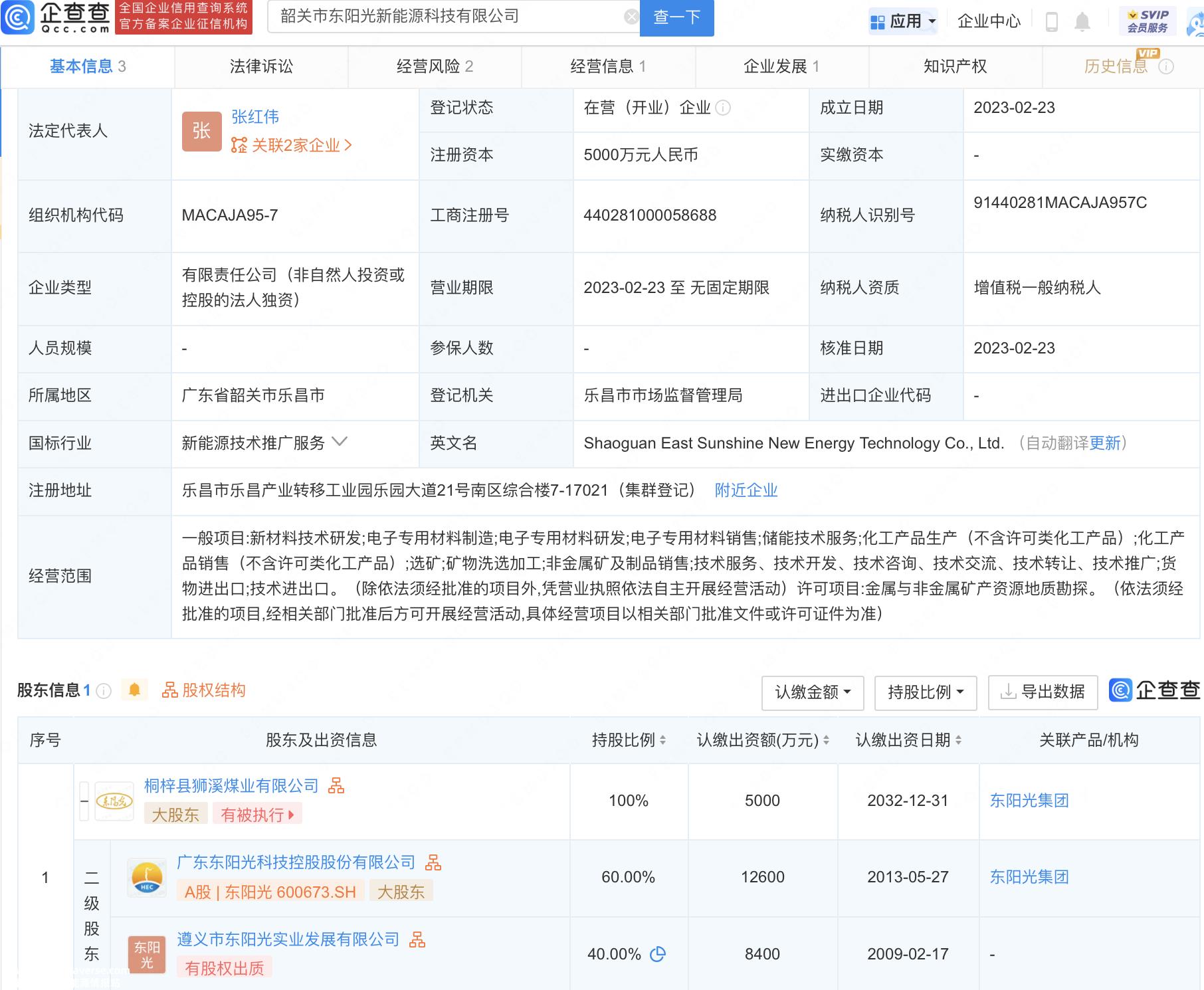The image size is (1204, 990).
Task: Click 查一下 search button
Action: [676, 18]
